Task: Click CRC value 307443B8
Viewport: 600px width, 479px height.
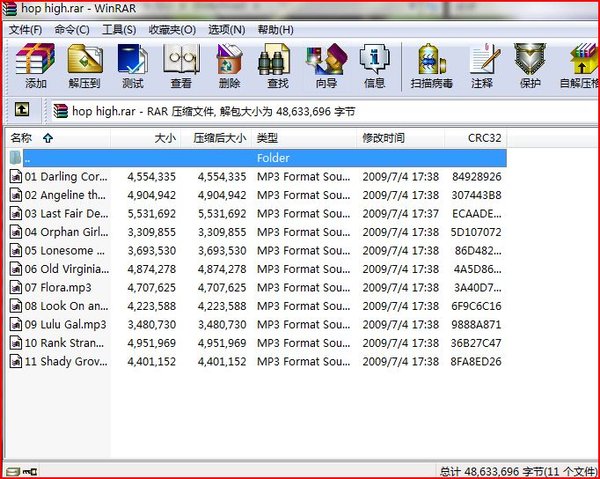Action: pos(476,195)
